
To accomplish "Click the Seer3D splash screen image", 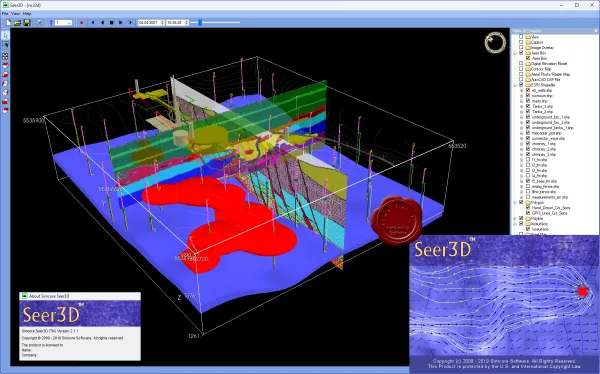I will [x=504, y=304].
